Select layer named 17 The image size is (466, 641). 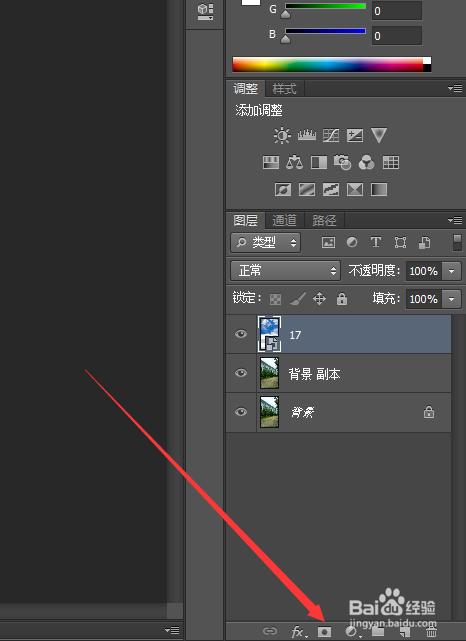click(339, 334)
